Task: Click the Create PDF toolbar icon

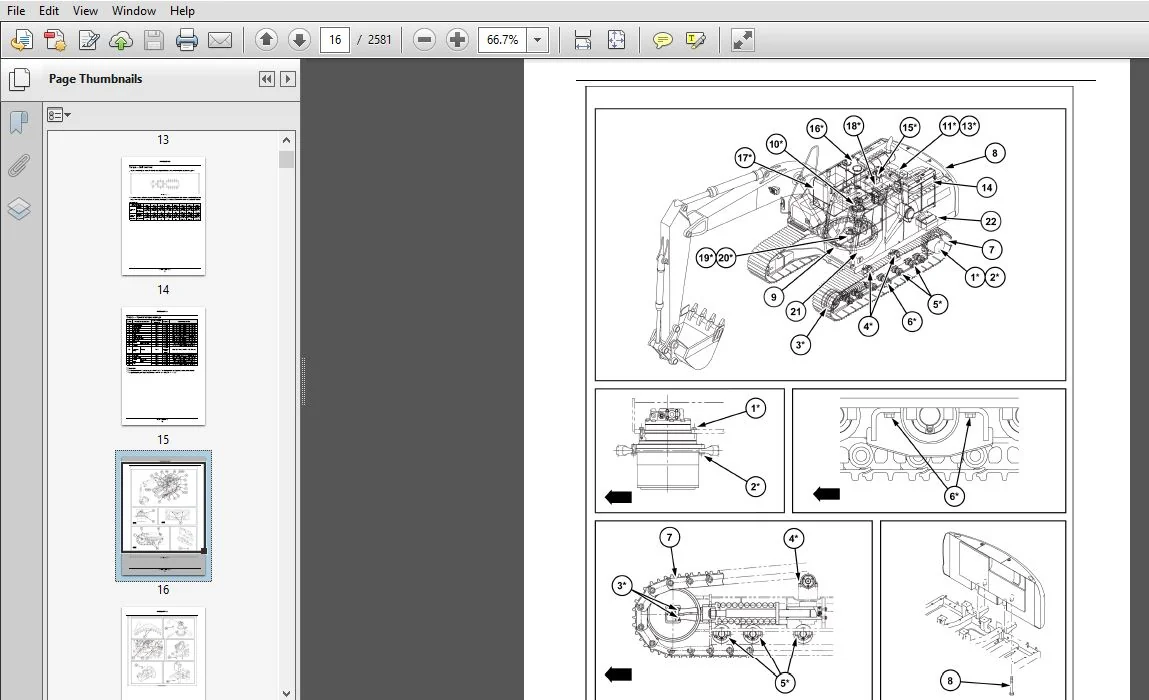Action: [x=55, y=40]
